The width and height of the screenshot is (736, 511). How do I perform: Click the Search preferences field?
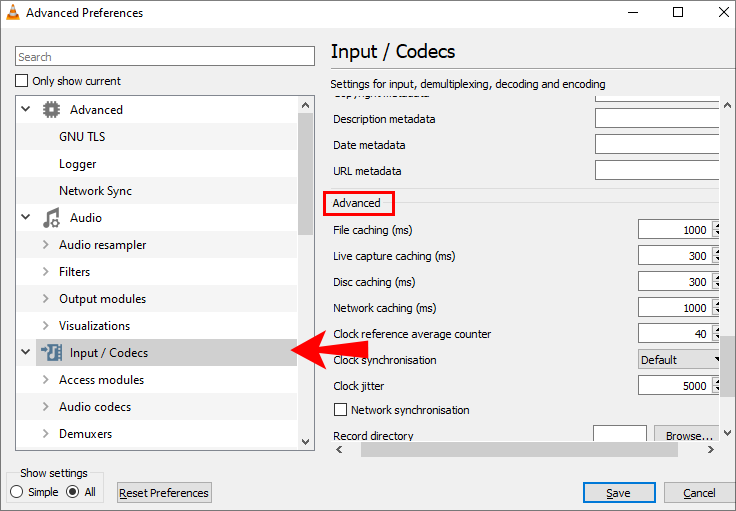[x=165, y=57]
